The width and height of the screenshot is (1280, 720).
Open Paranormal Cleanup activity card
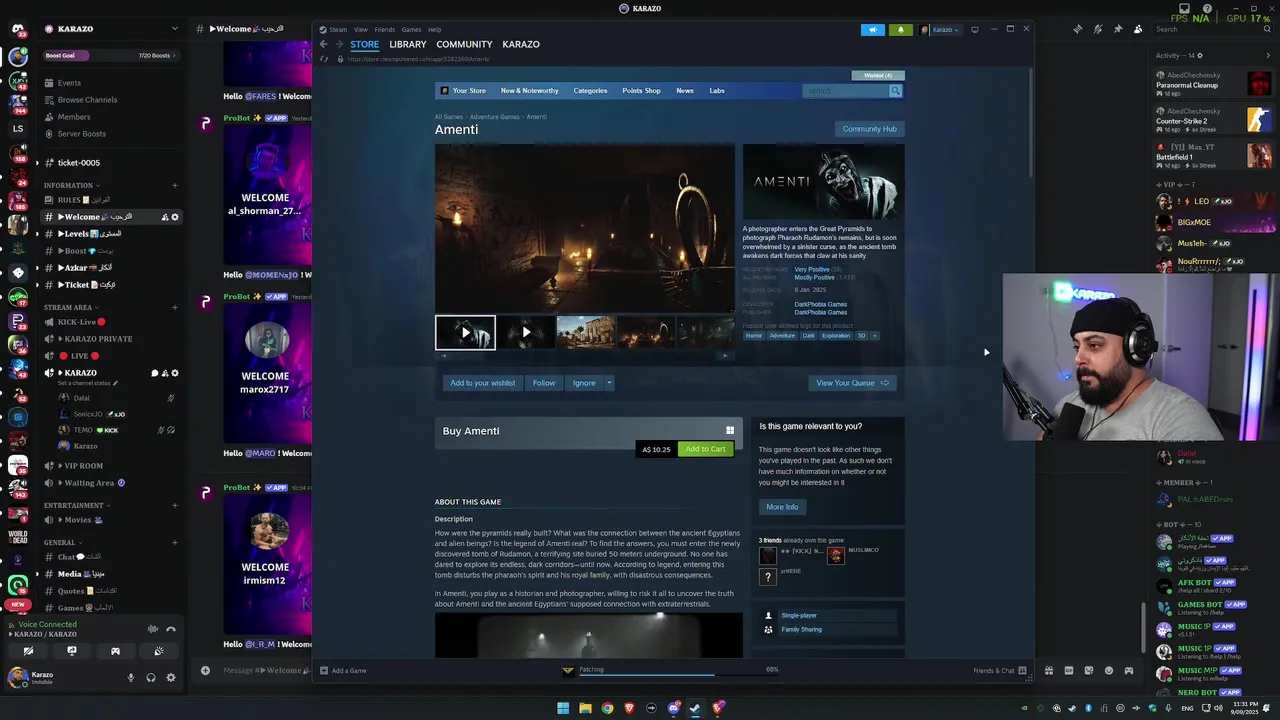click(1213, 84)
